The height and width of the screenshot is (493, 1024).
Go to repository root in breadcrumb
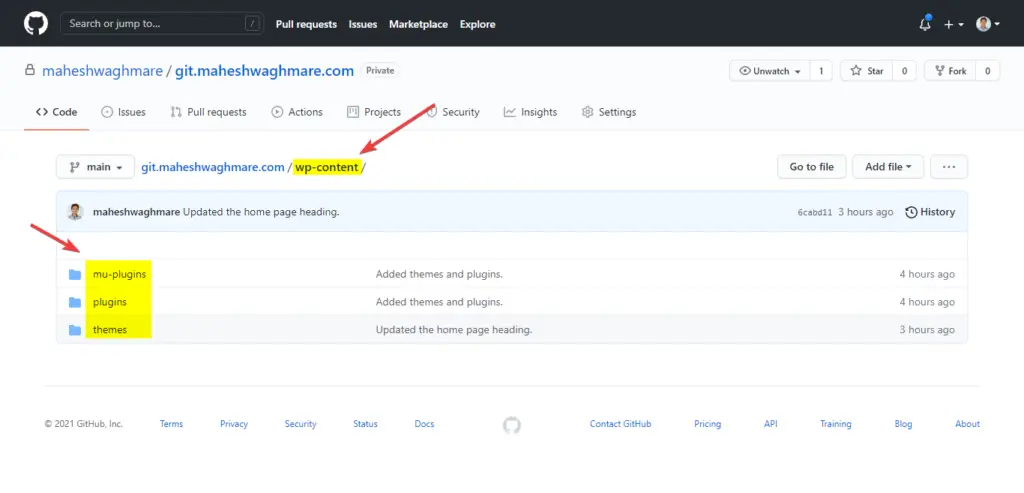213,167
